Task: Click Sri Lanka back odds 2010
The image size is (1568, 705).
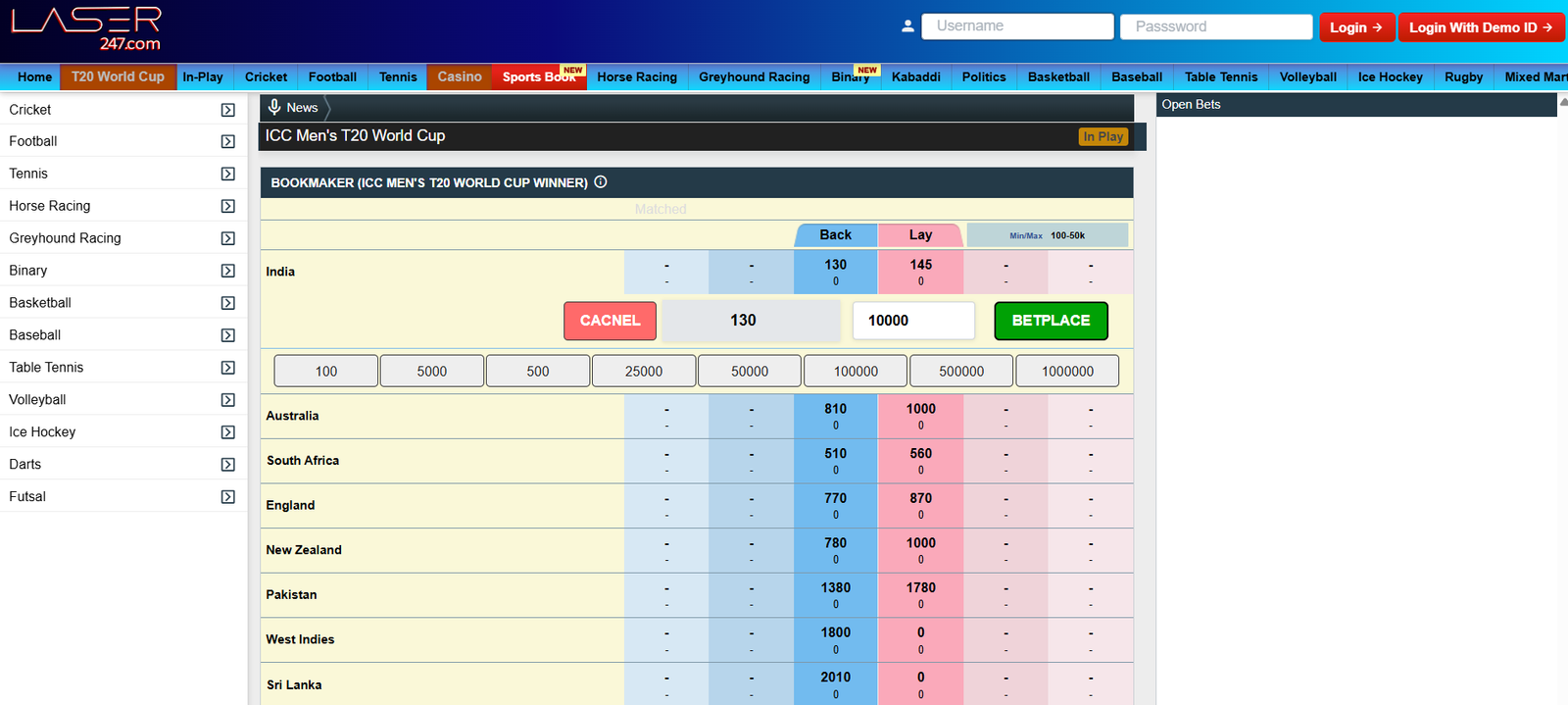Action: pyautogui.click(x=836, y=684)
